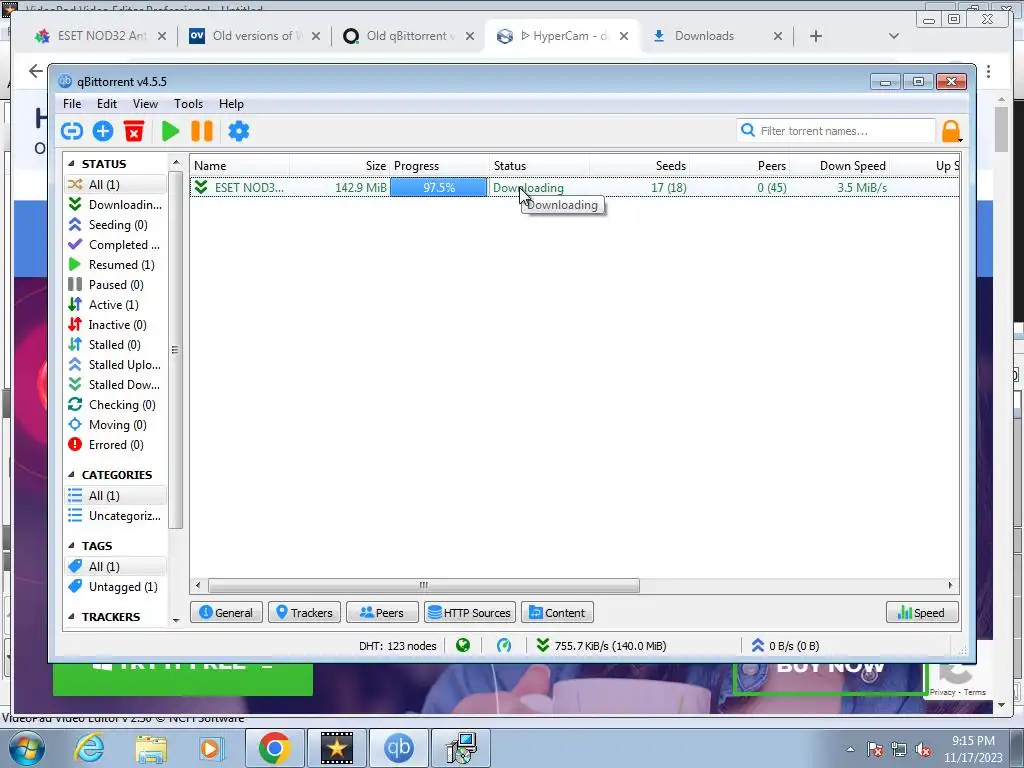Click the Speed graph button
Viewport: 1024px width, 768px height.
tap(922, 613)
